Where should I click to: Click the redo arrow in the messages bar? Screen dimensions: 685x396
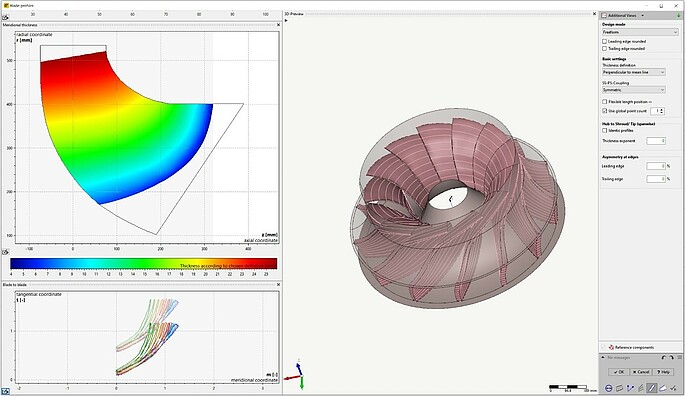coord(671,358)
